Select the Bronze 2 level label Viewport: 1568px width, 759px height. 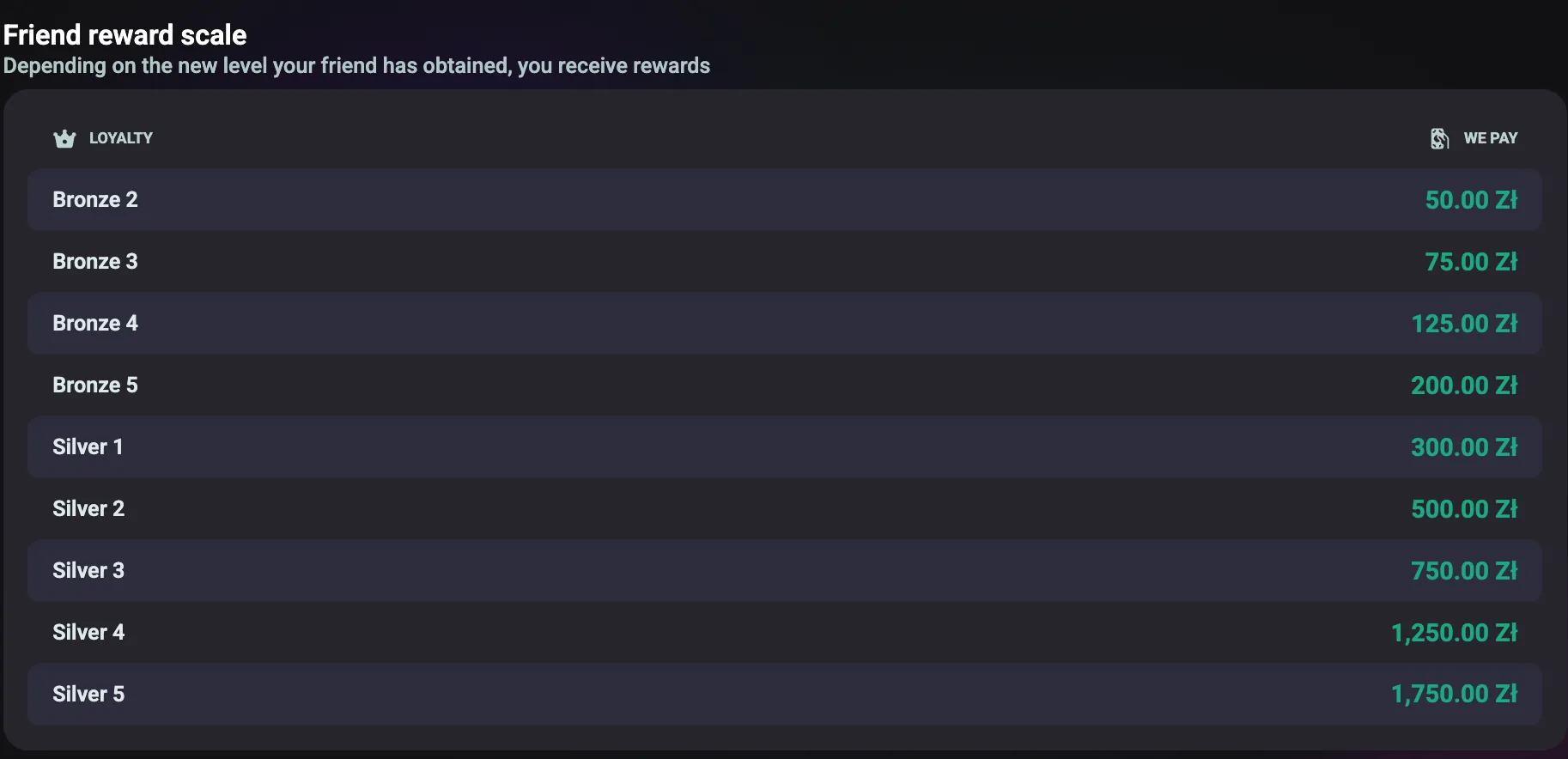(95, 200)
